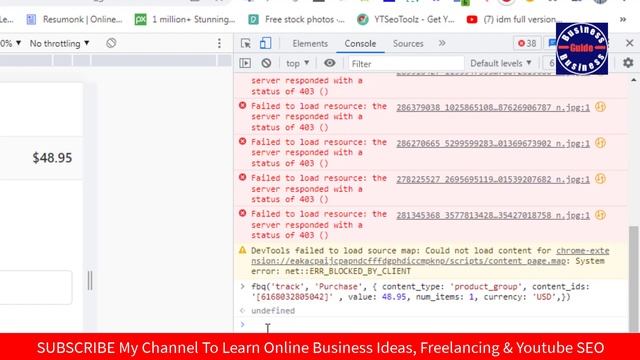
Task: Clear the console icon
Action: (x=266, y=63)
